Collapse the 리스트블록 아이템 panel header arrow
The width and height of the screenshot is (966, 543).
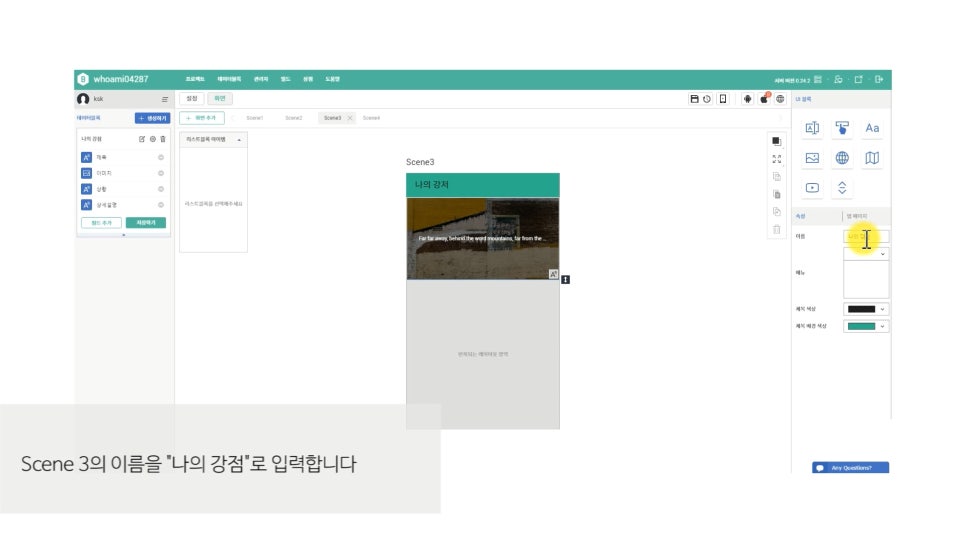(x=239, y=140)
